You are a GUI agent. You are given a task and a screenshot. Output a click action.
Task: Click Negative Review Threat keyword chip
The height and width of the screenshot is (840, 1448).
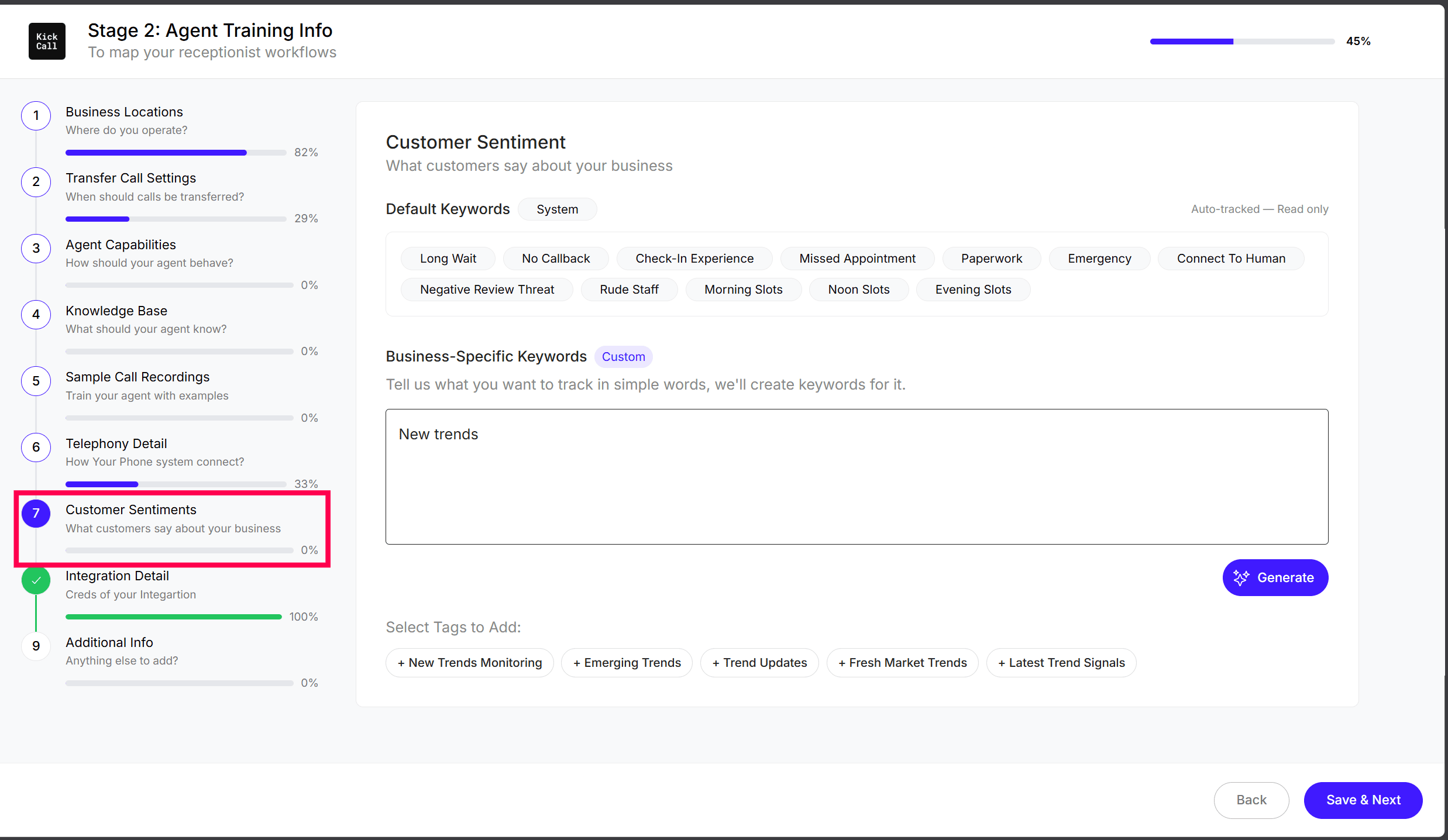[x=487, y=290]
